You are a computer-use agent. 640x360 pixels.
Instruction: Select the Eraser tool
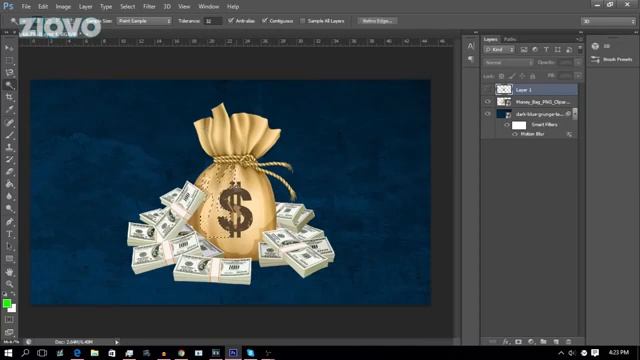9,172
